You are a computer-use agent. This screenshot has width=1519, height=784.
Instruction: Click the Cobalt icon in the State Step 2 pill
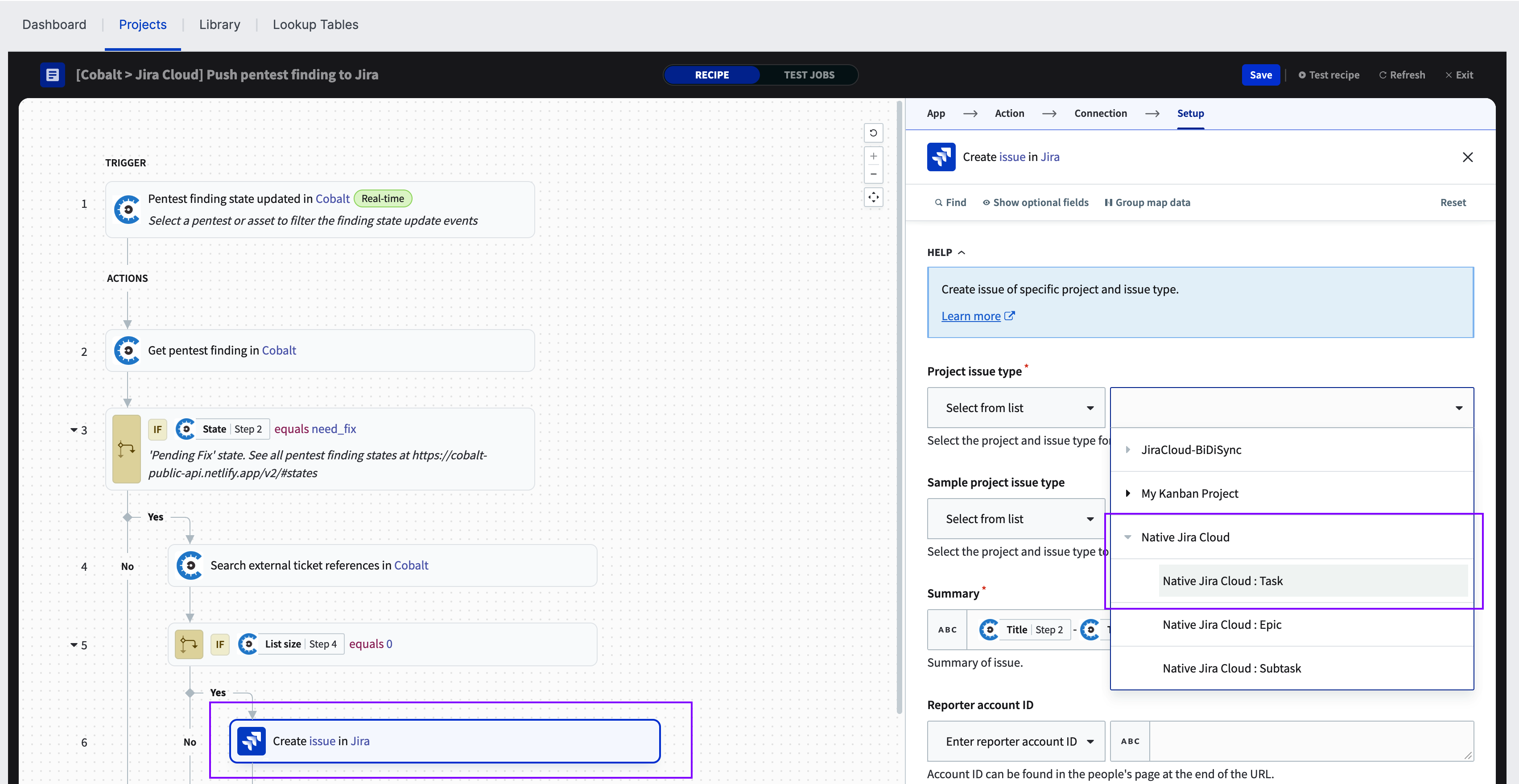click(x=186, y=429)
